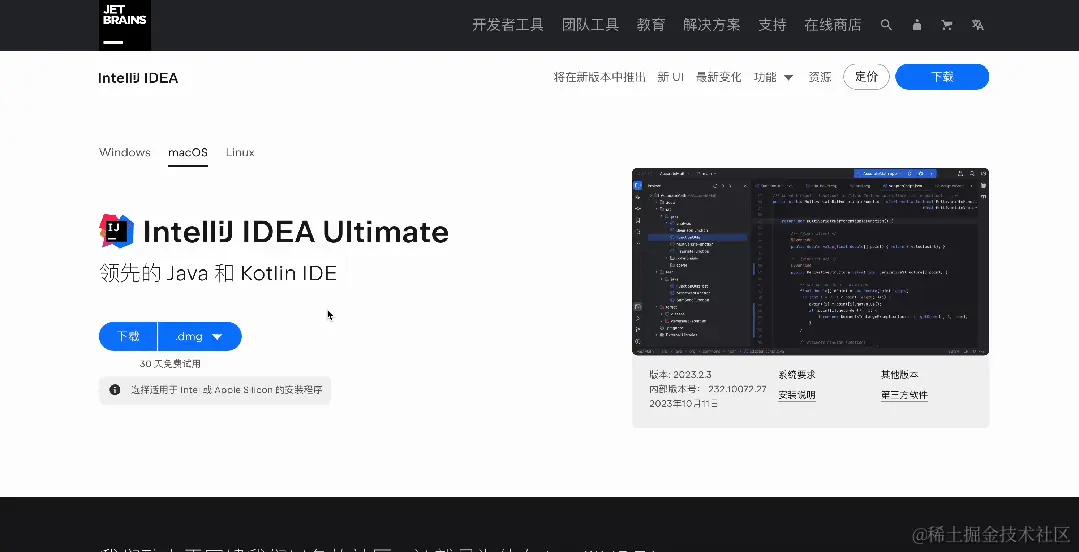Click the IntelliJ IDEA Ultimate IJ logo
This screenshot has height=552, width=1079.
tap(117, 231)
